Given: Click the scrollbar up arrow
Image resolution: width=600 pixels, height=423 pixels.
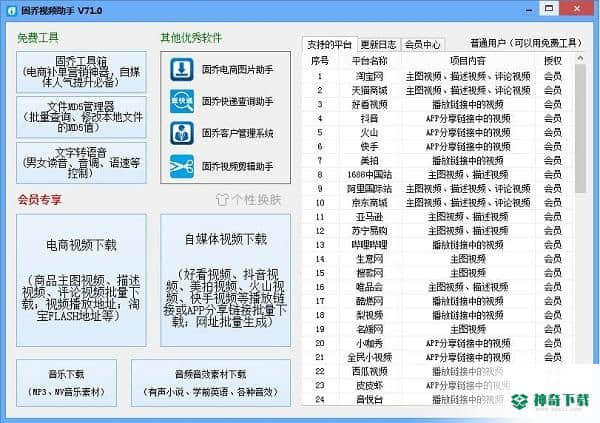Looking at the screenshot, I should point(580,58).
